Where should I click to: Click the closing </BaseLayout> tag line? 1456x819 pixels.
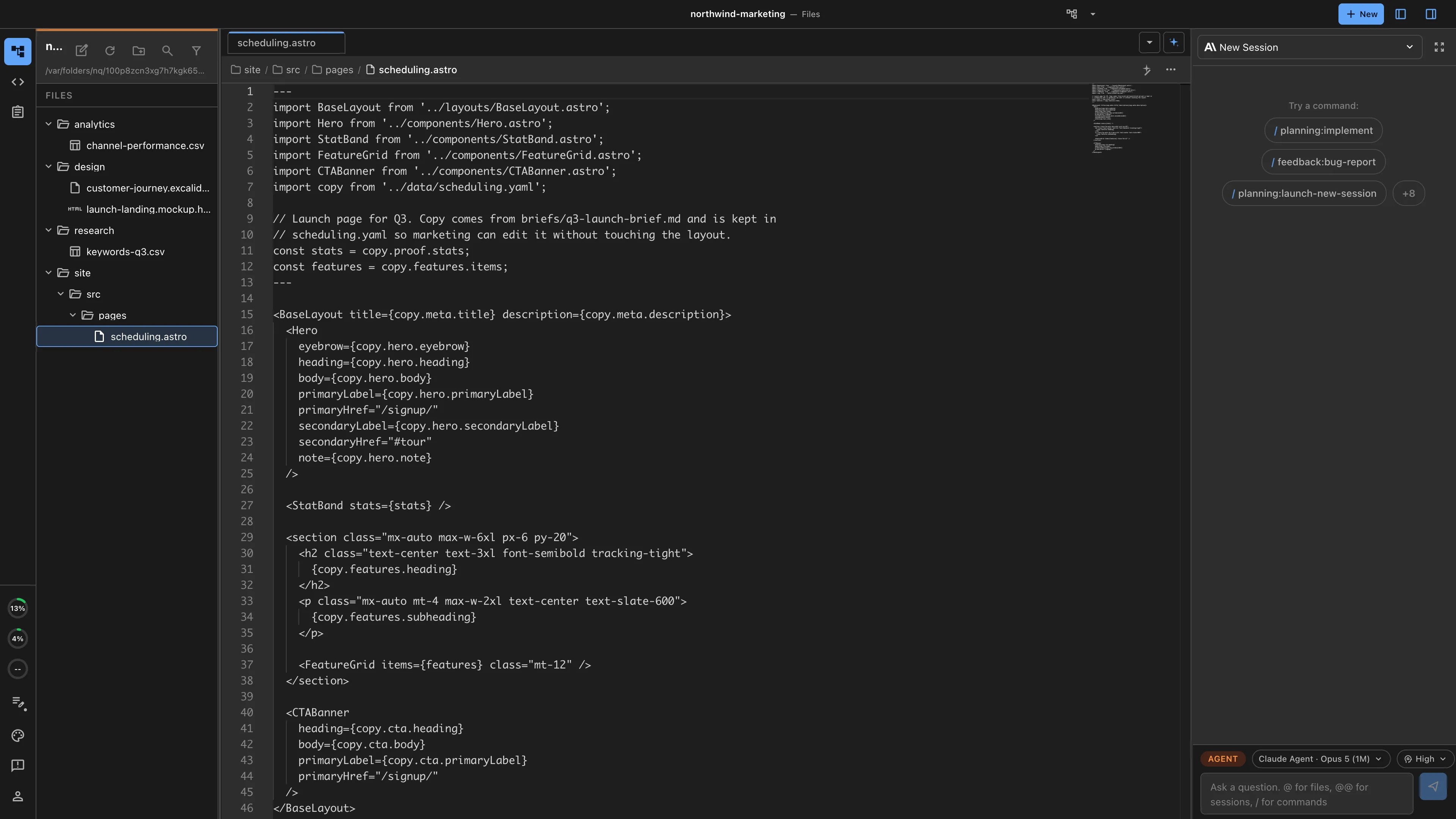(x=314, y=808)
